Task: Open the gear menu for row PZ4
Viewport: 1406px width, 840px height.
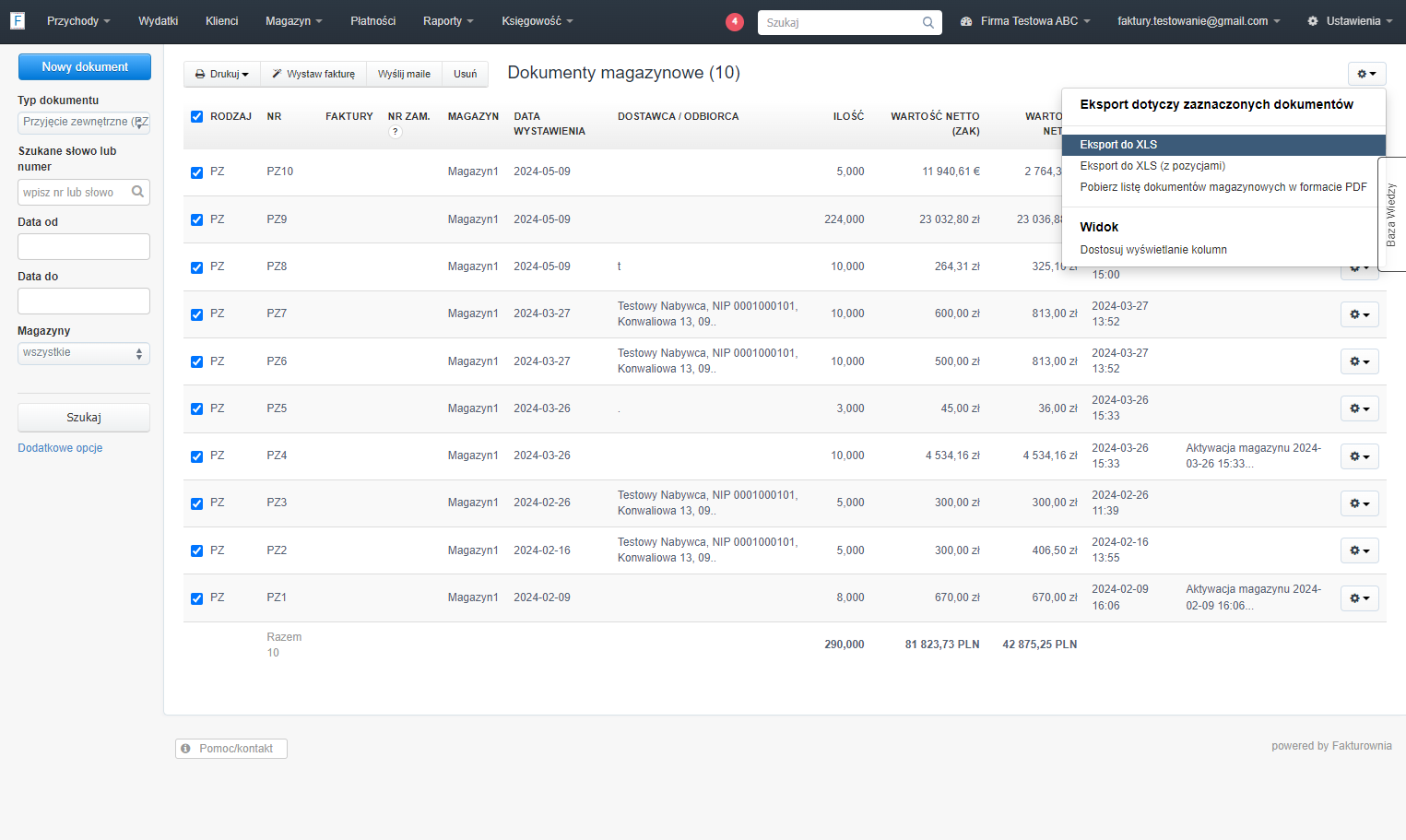Action: coord(1359,456)
